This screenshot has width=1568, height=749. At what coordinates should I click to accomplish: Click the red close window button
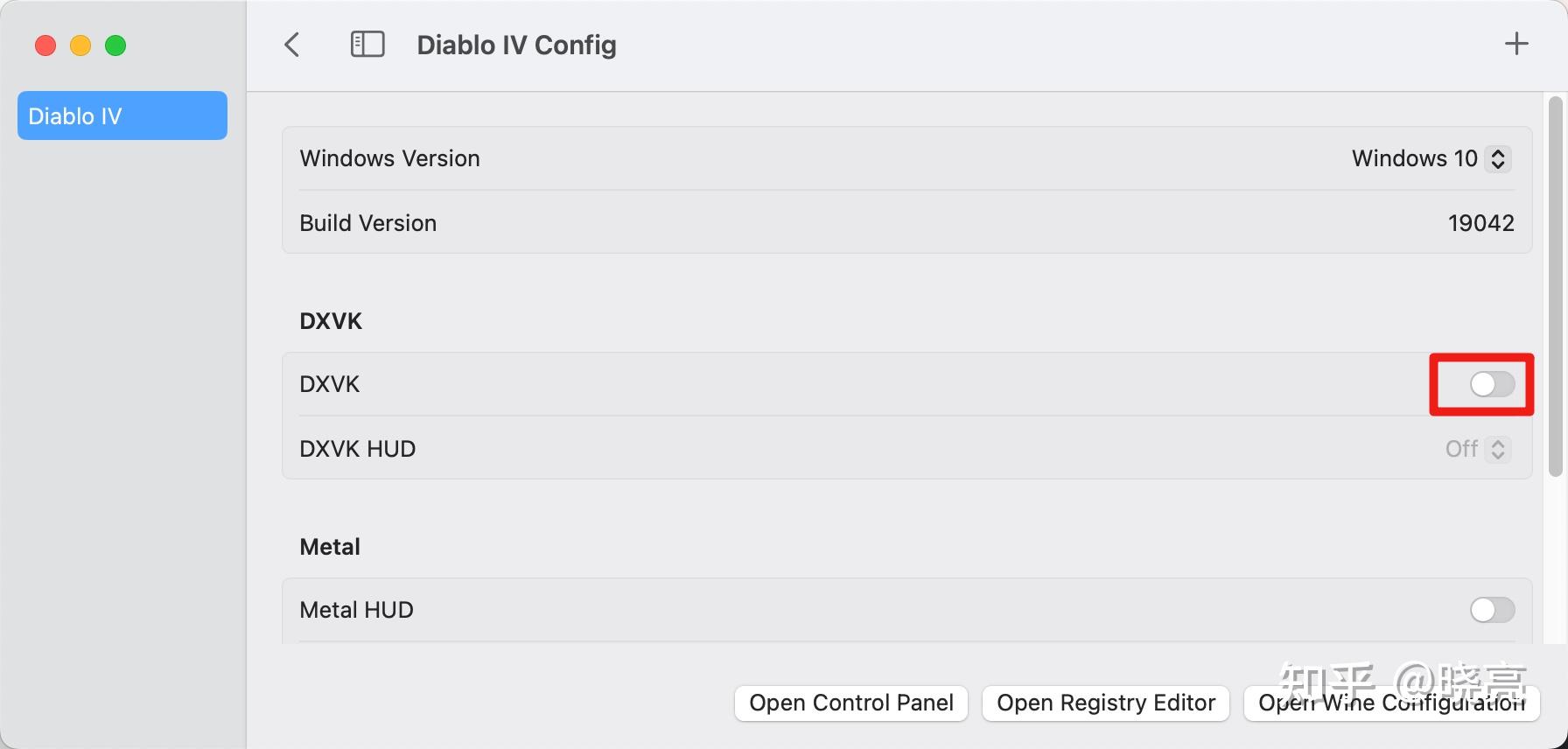[45, 45]
